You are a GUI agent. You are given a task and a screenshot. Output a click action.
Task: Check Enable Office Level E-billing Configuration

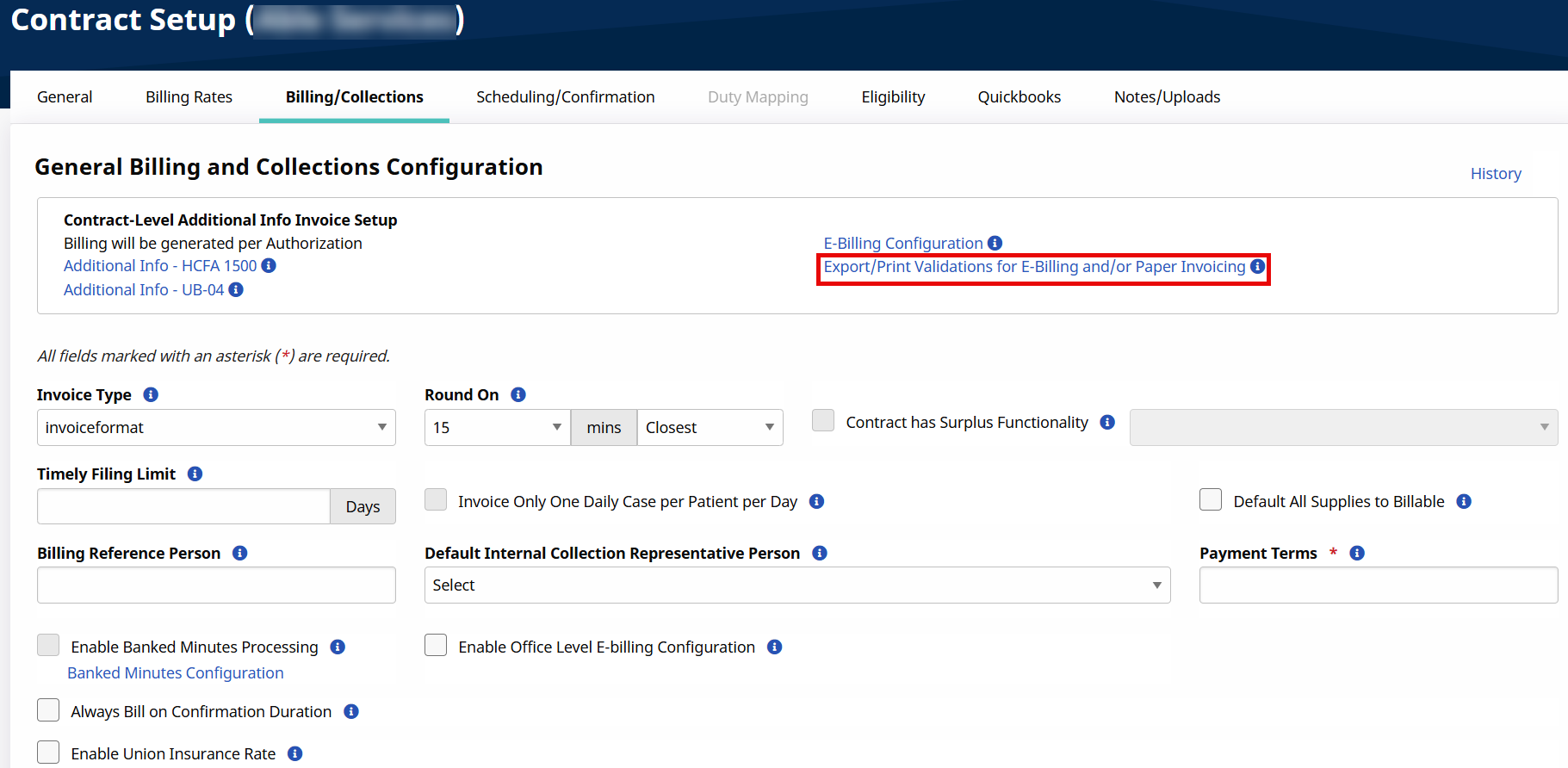436,646
